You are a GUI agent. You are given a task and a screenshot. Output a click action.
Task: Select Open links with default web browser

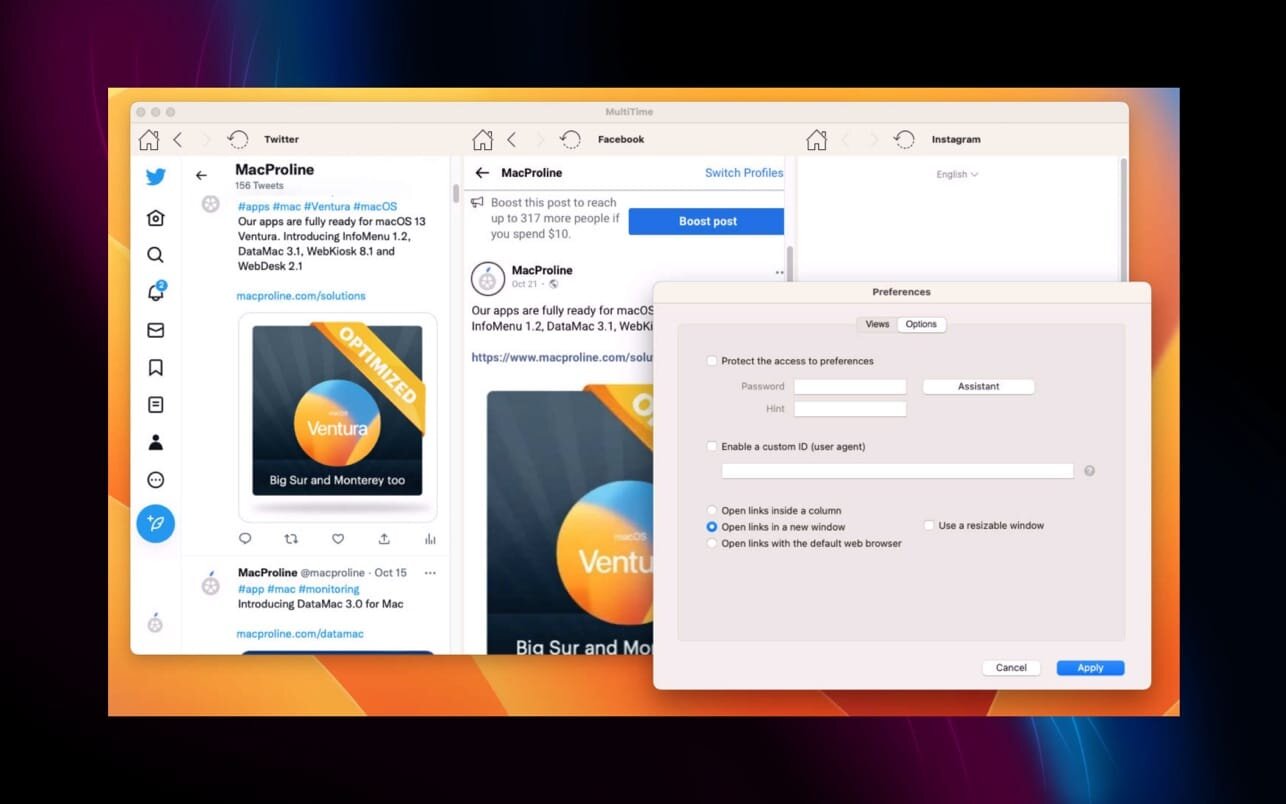(712, 543)
